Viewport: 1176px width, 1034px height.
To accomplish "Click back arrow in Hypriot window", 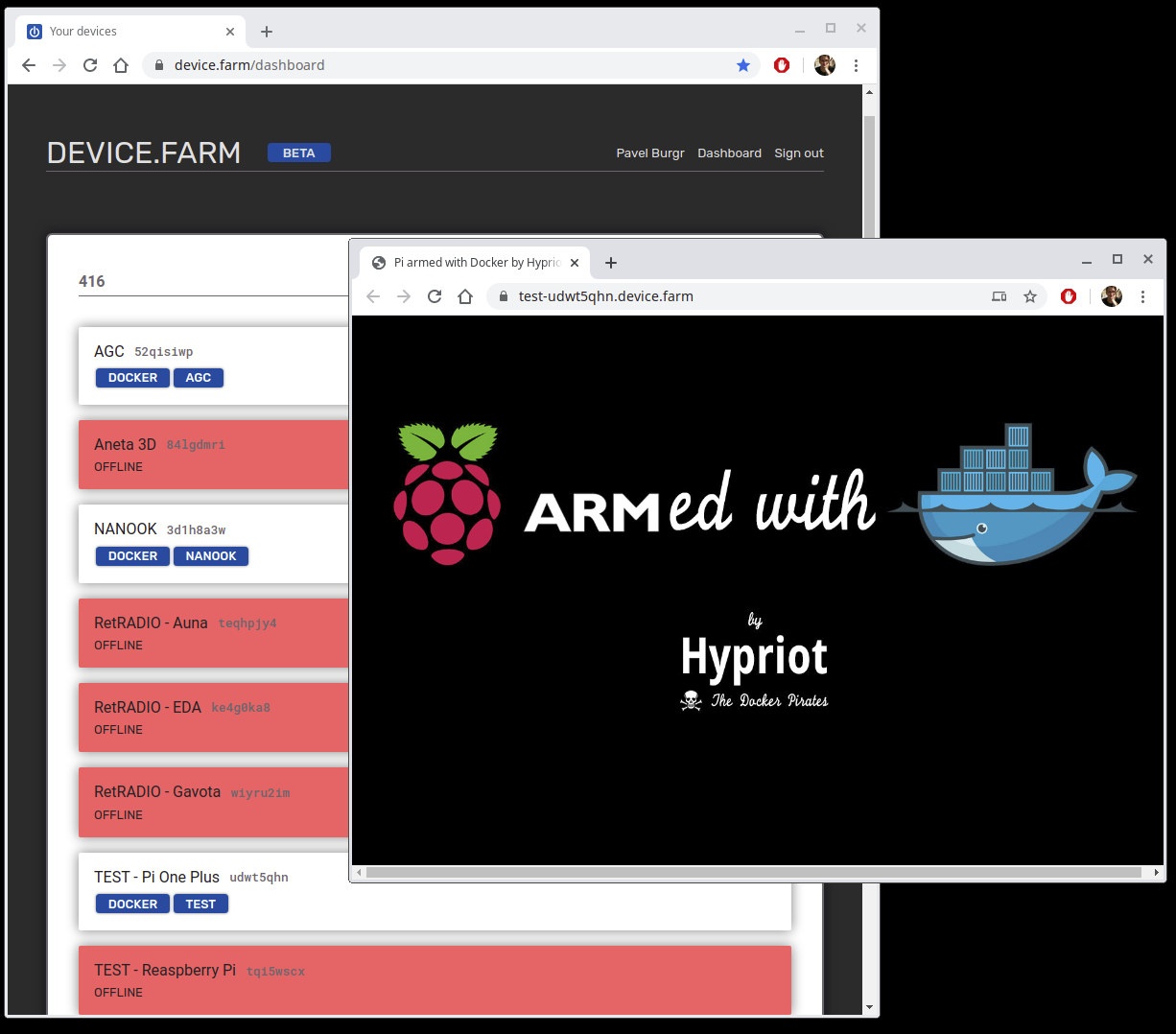I will (x=373, y=296).
